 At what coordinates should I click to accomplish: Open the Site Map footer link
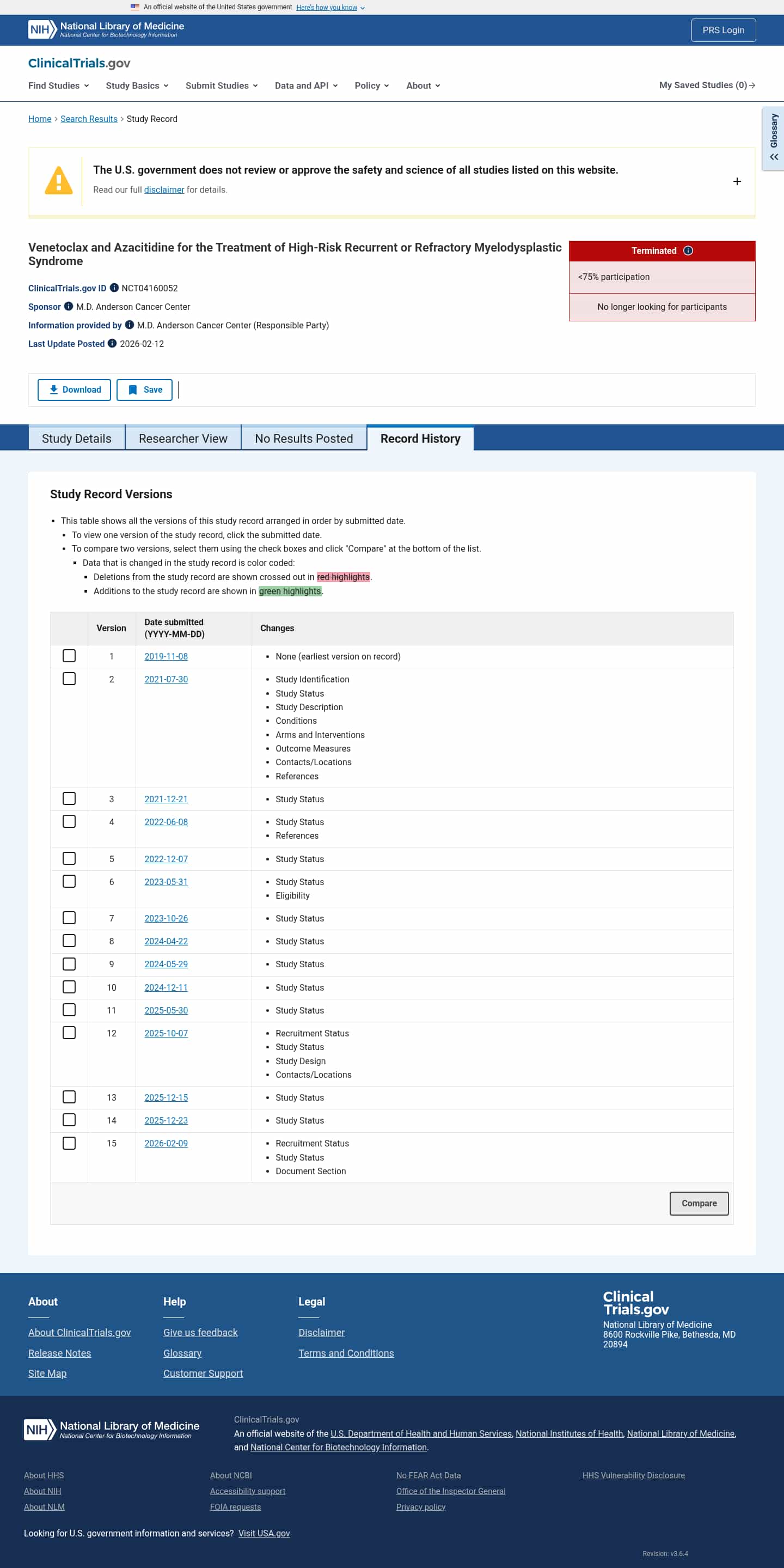47,1373
